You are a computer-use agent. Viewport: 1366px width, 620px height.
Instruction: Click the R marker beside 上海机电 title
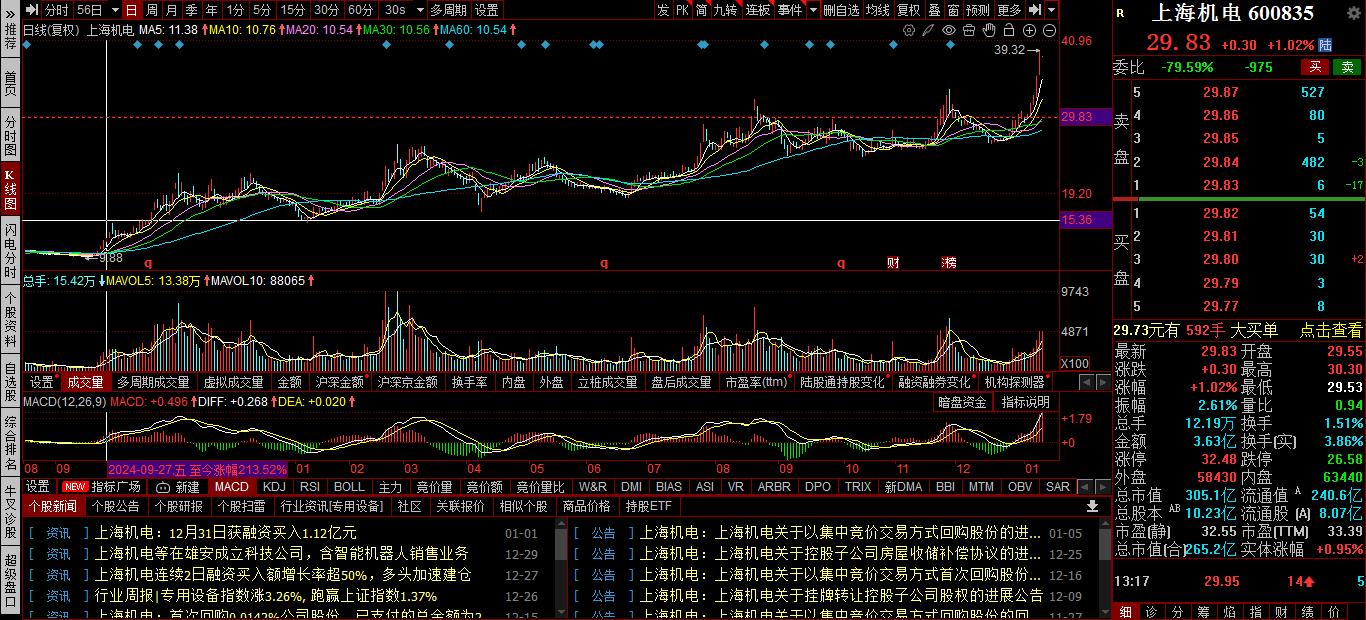pyautogui.click(x=1120, y=13)
